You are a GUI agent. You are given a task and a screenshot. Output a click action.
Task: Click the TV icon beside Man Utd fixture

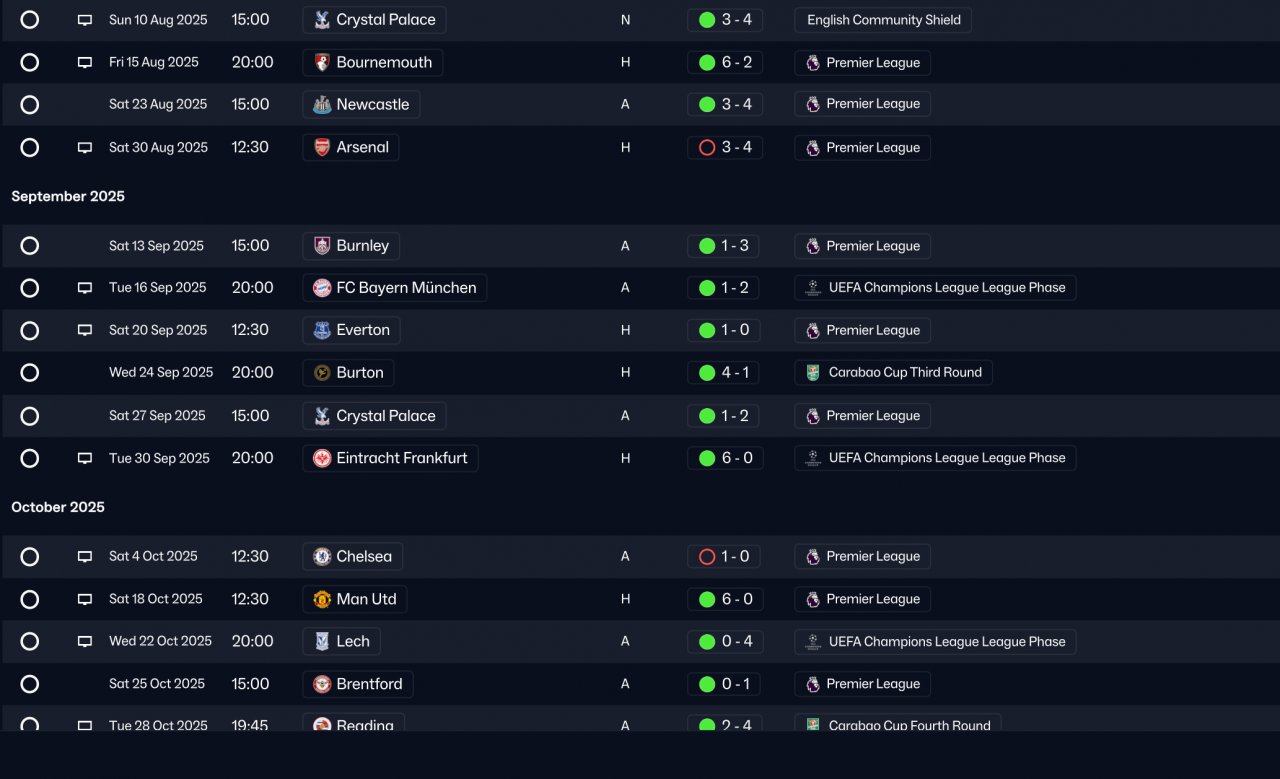tap(85, 599)
